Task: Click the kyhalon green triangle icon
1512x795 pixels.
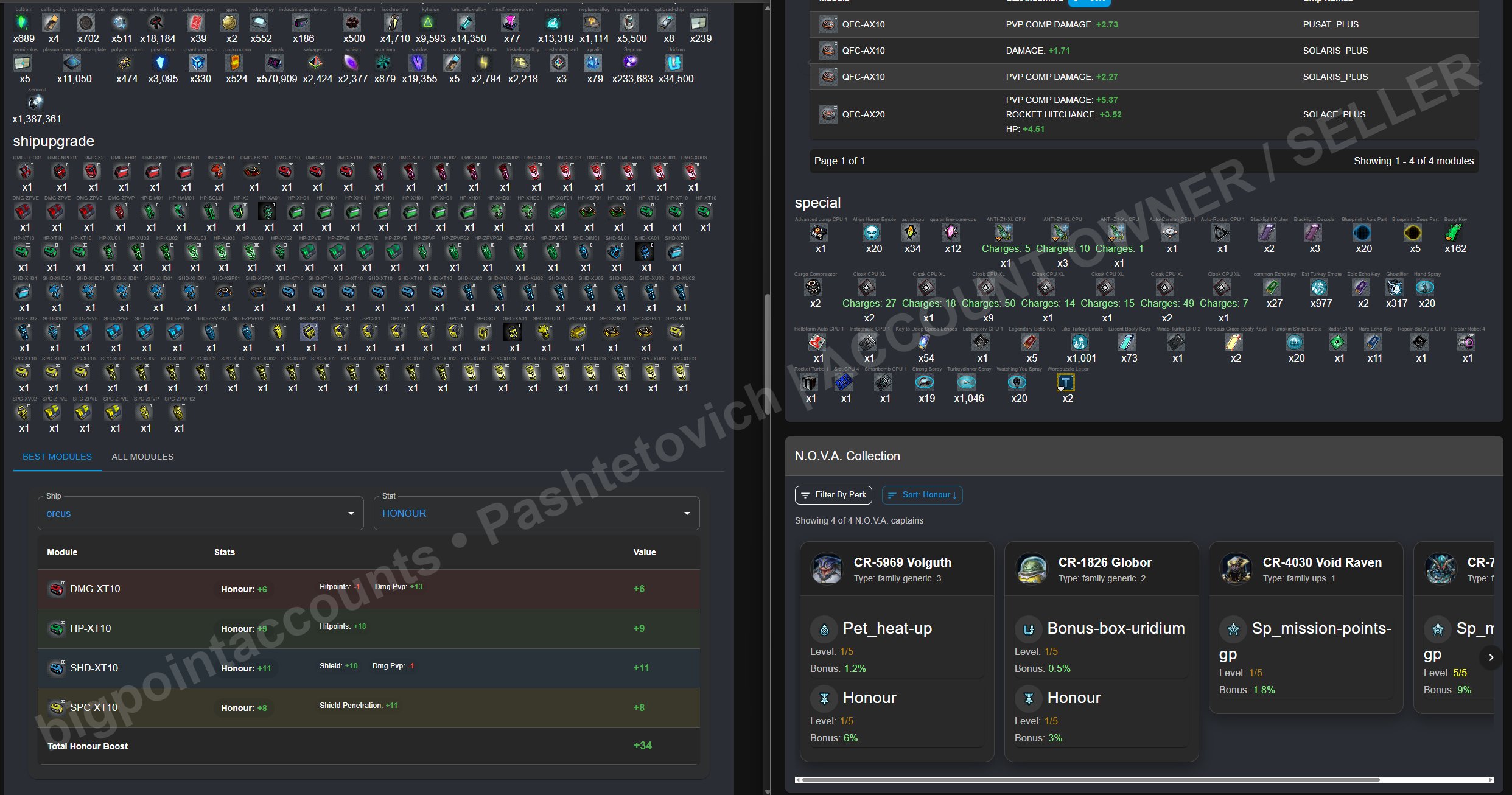Action: 428,23
